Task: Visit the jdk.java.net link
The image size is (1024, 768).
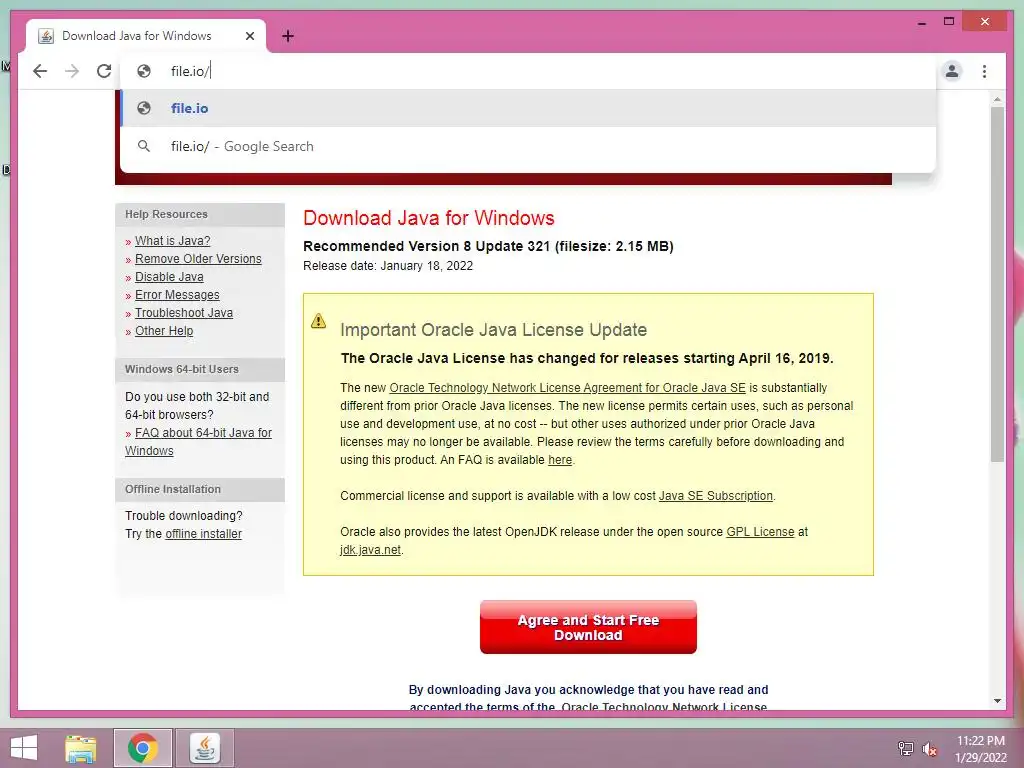Action: tap(370, 550)
